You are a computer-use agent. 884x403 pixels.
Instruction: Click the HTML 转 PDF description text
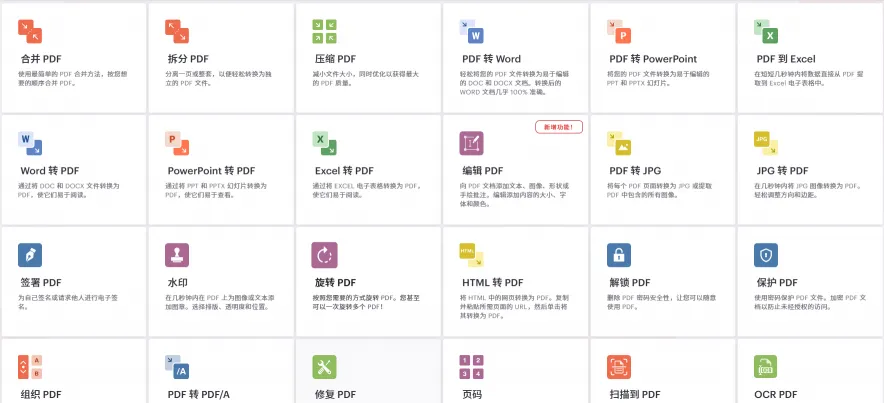pyautogui.click(x=514, y=307)
